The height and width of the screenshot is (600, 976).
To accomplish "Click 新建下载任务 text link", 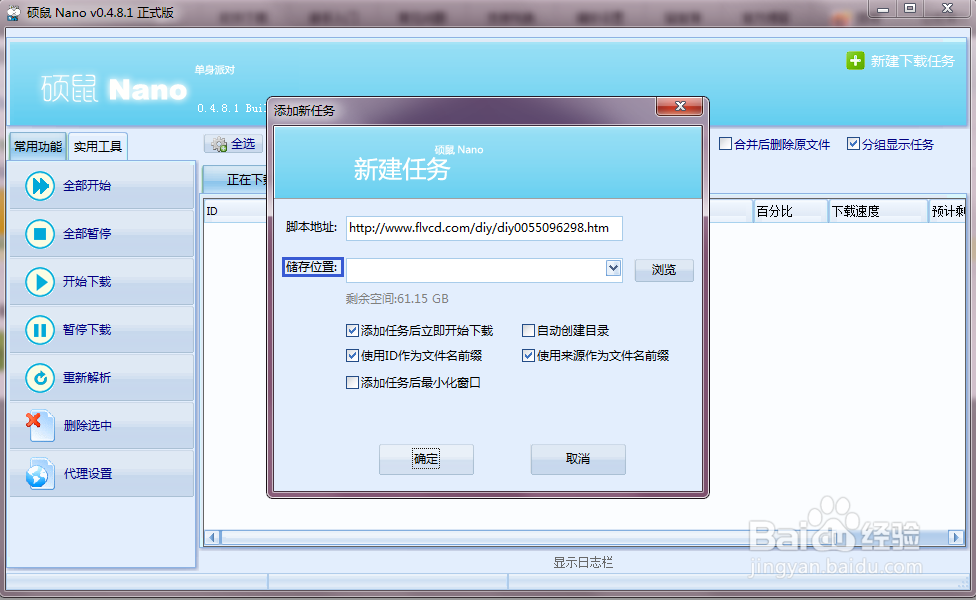I will point(913,61).
